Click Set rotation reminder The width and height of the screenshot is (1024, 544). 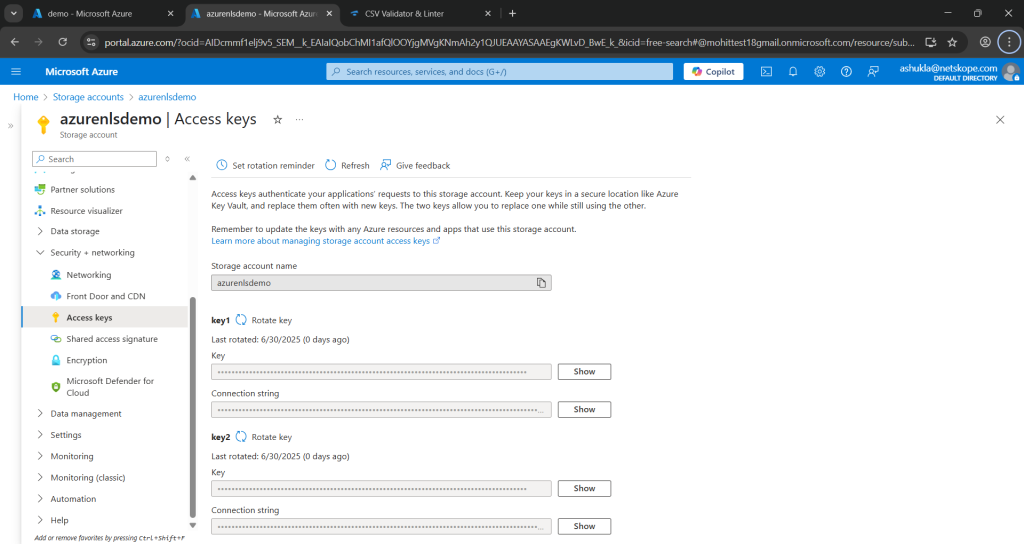pos(265,165)
